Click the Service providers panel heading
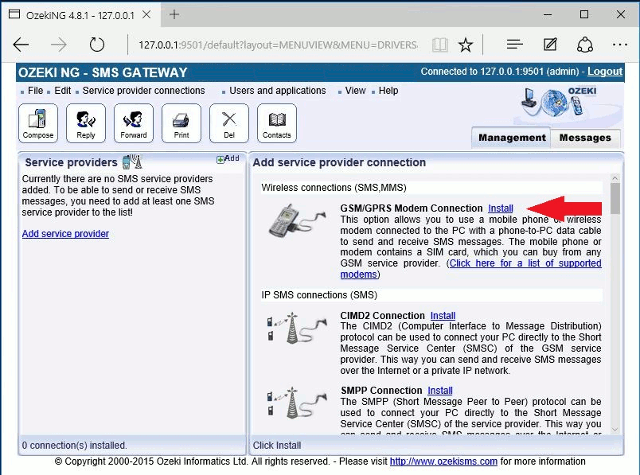640x475 pixels. click(x=71, y=162)
